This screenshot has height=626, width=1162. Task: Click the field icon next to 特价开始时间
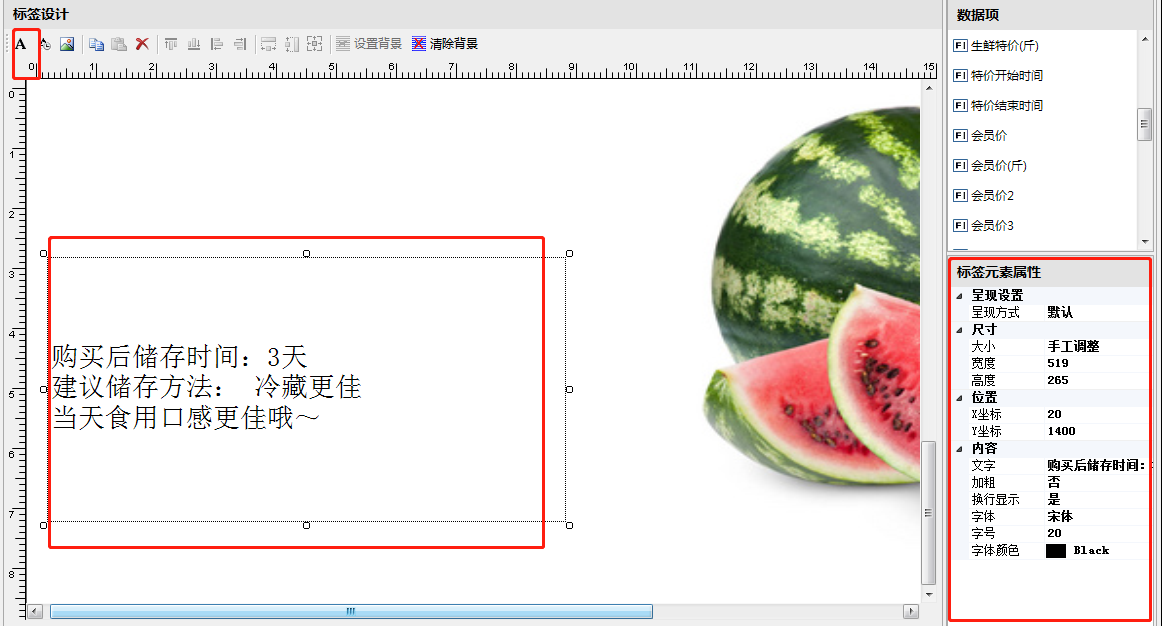coord(960,76)
